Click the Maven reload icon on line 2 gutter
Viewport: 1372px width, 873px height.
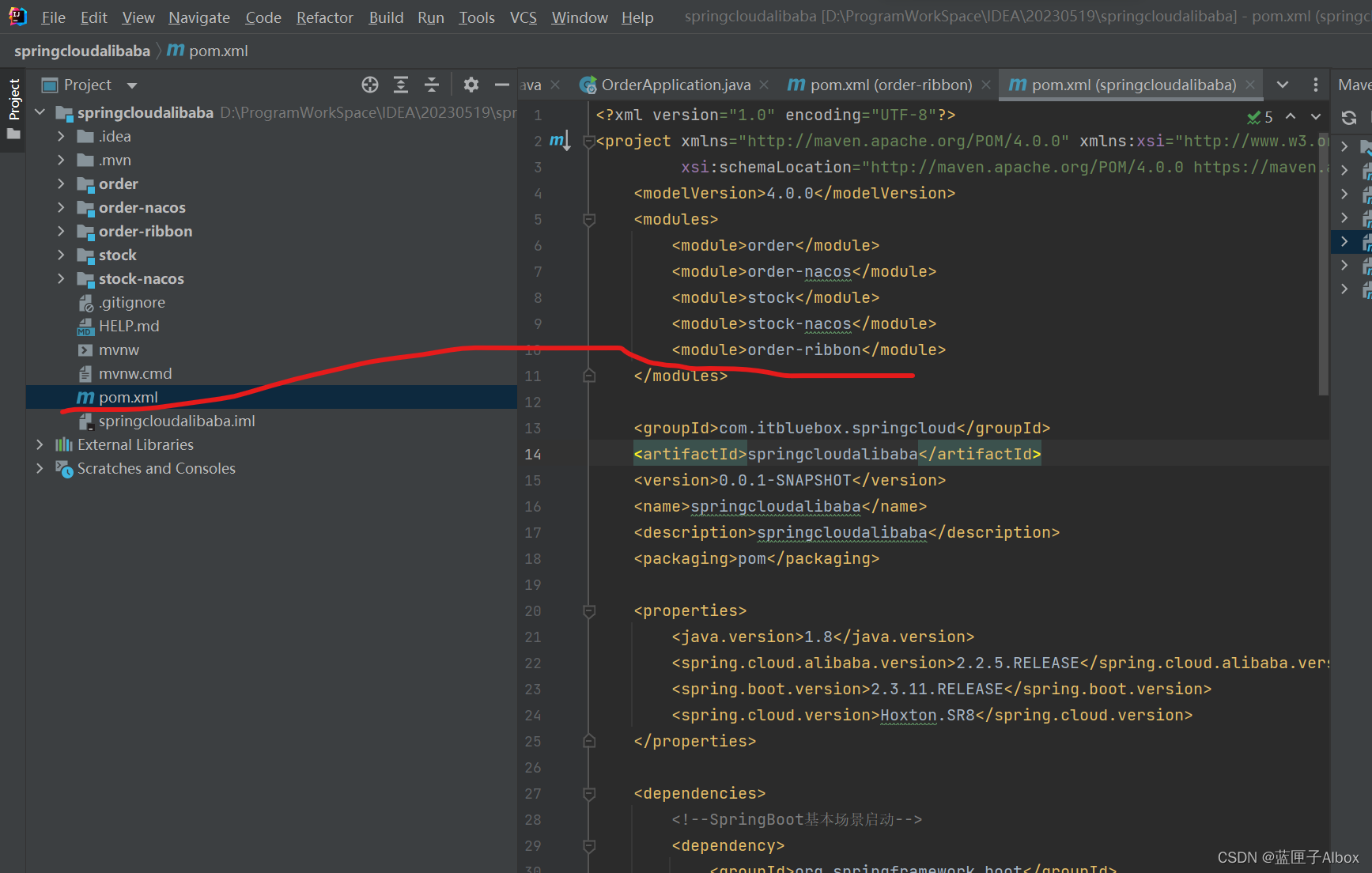tap(560, 141)
